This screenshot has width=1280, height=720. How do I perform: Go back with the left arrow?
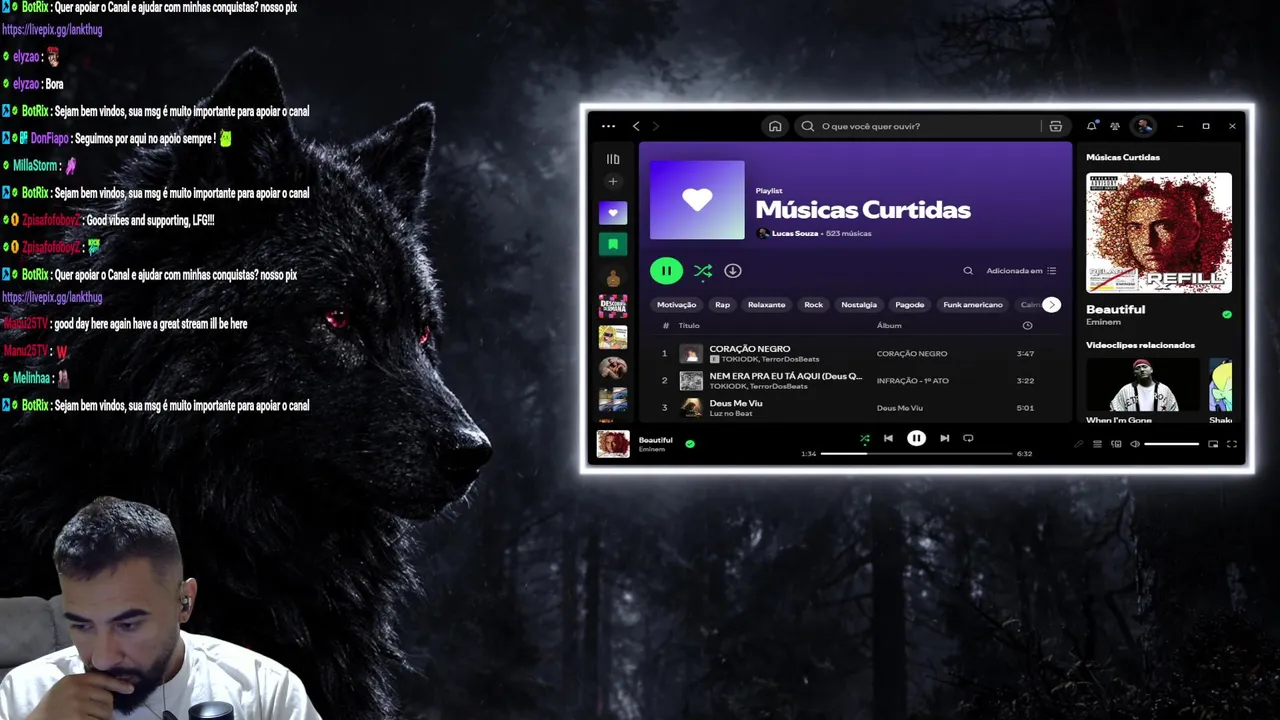[x=636, y=126]
